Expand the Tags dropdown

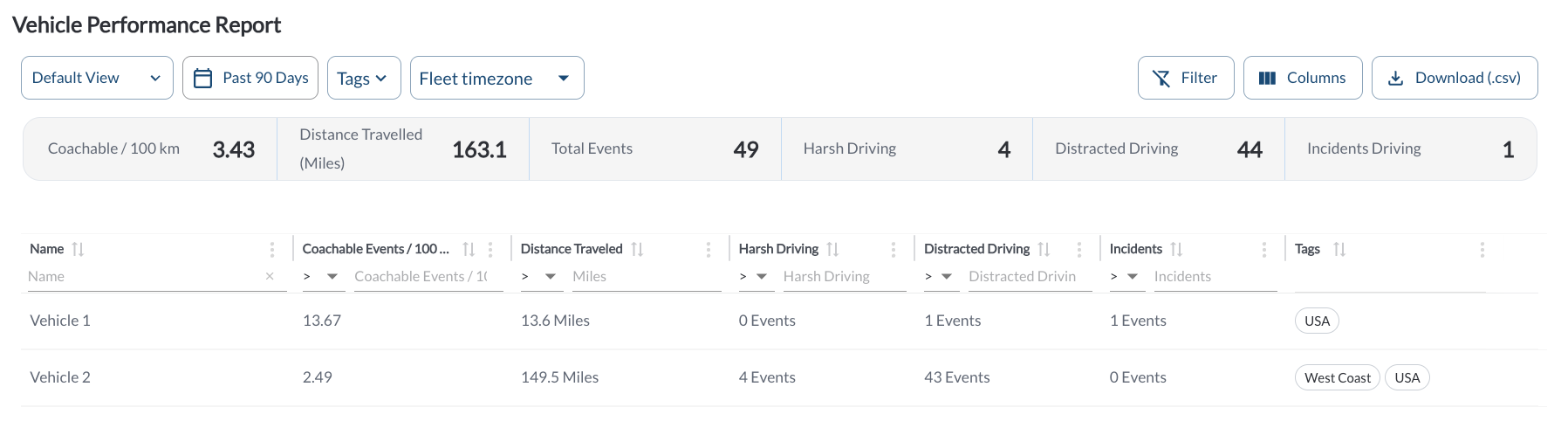click(364, 78)
